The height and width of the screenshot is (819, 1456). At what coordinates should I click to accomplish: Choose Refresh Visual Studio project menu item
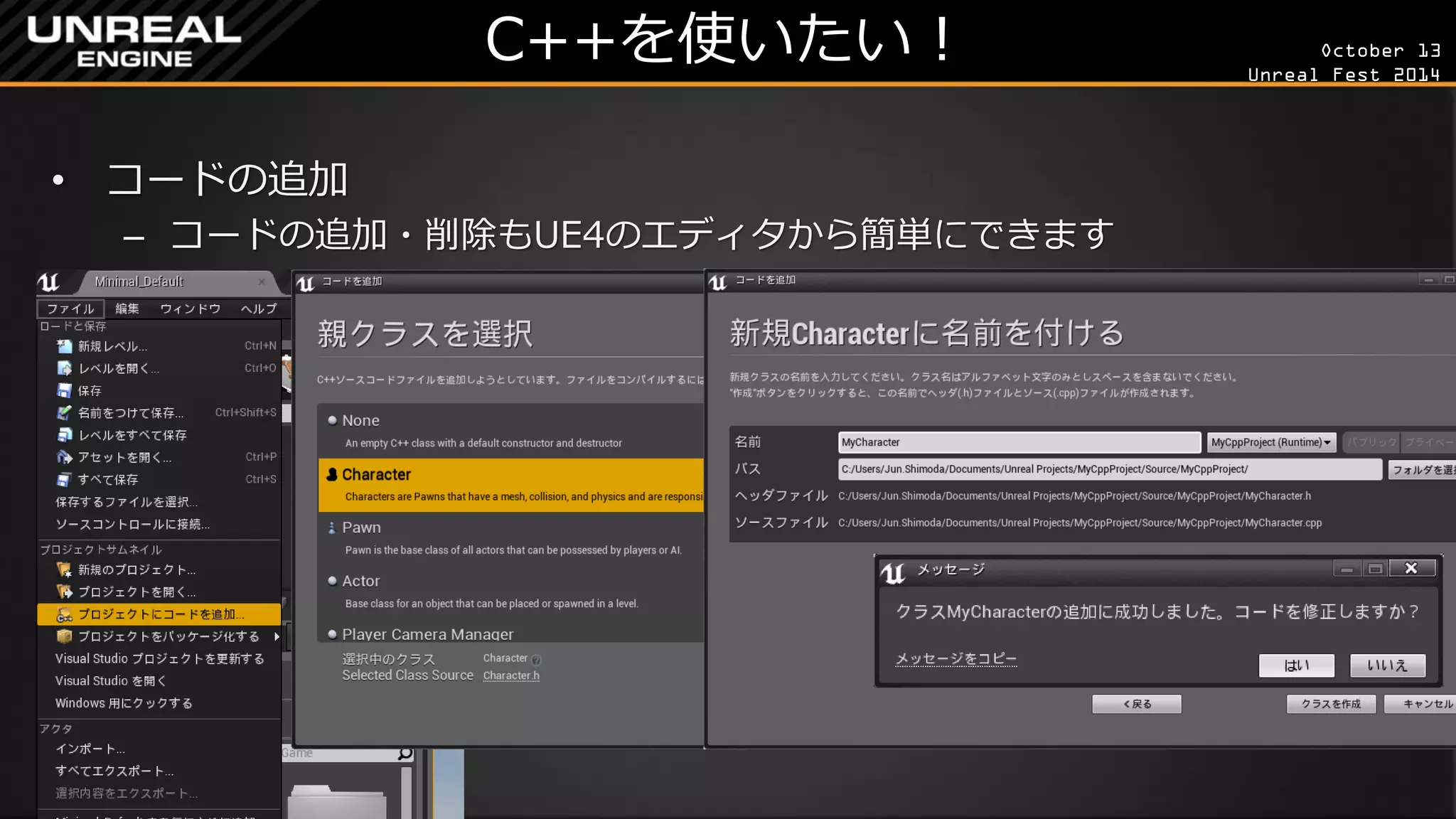pyautogui.click(x=159, y=658)
